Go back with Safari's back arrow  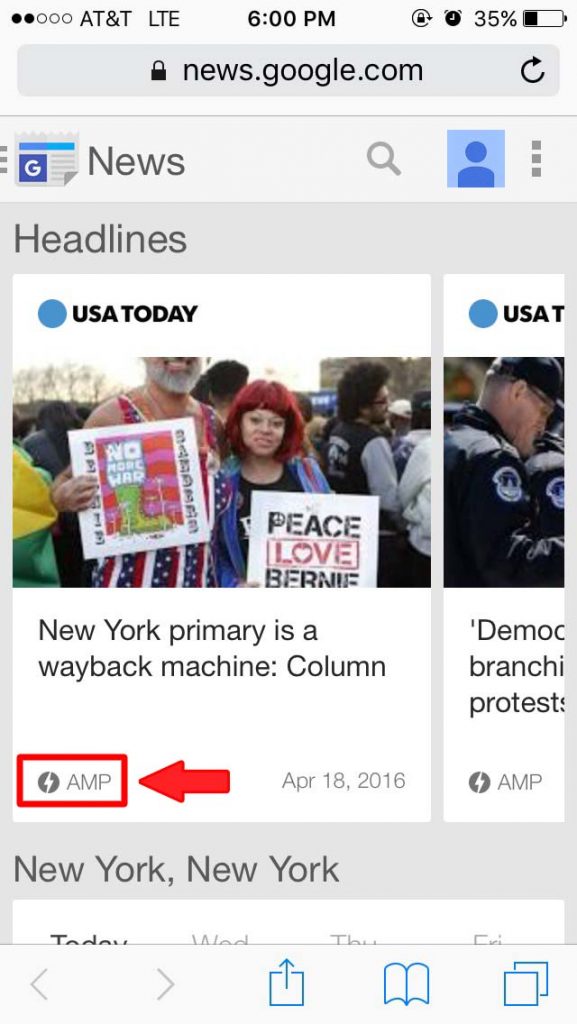point(39,984)
